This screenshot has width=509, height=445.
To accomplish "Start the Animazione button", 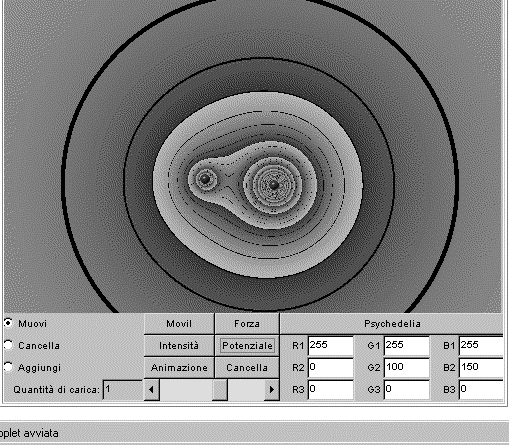I will 179,368.
